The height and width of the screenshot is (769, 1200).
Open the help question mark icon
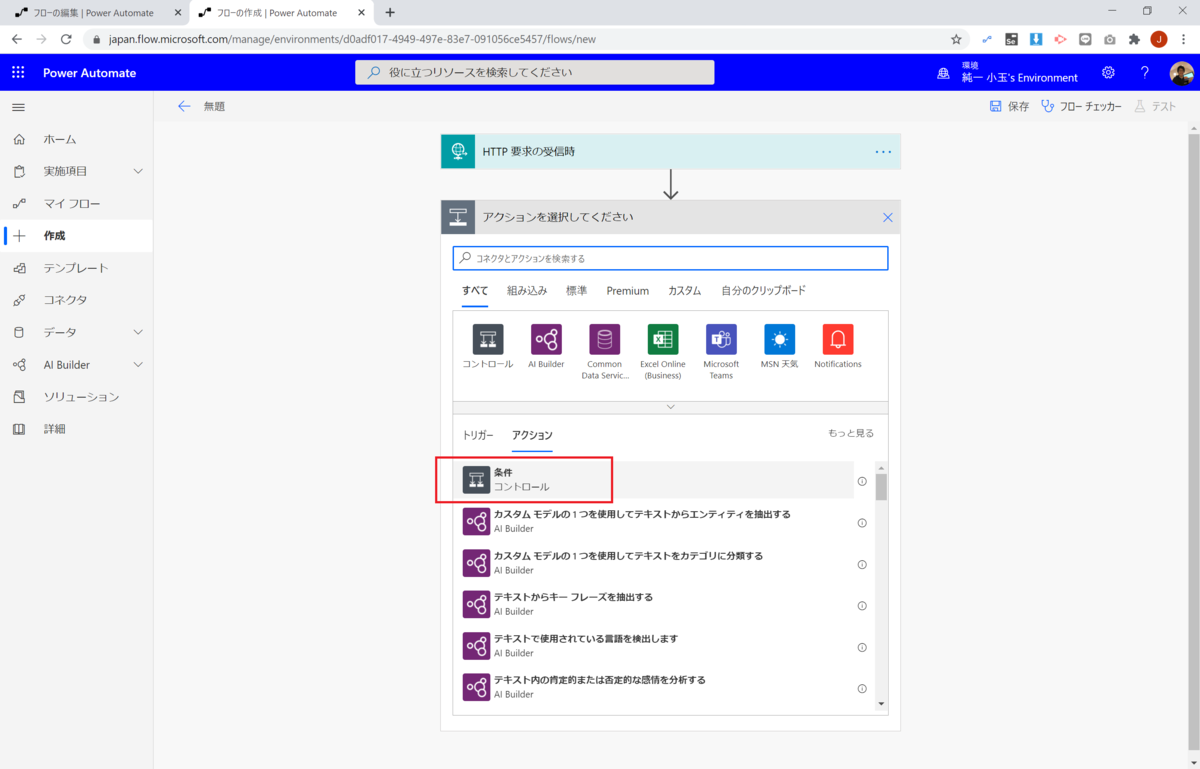(x=1145, y=73)
